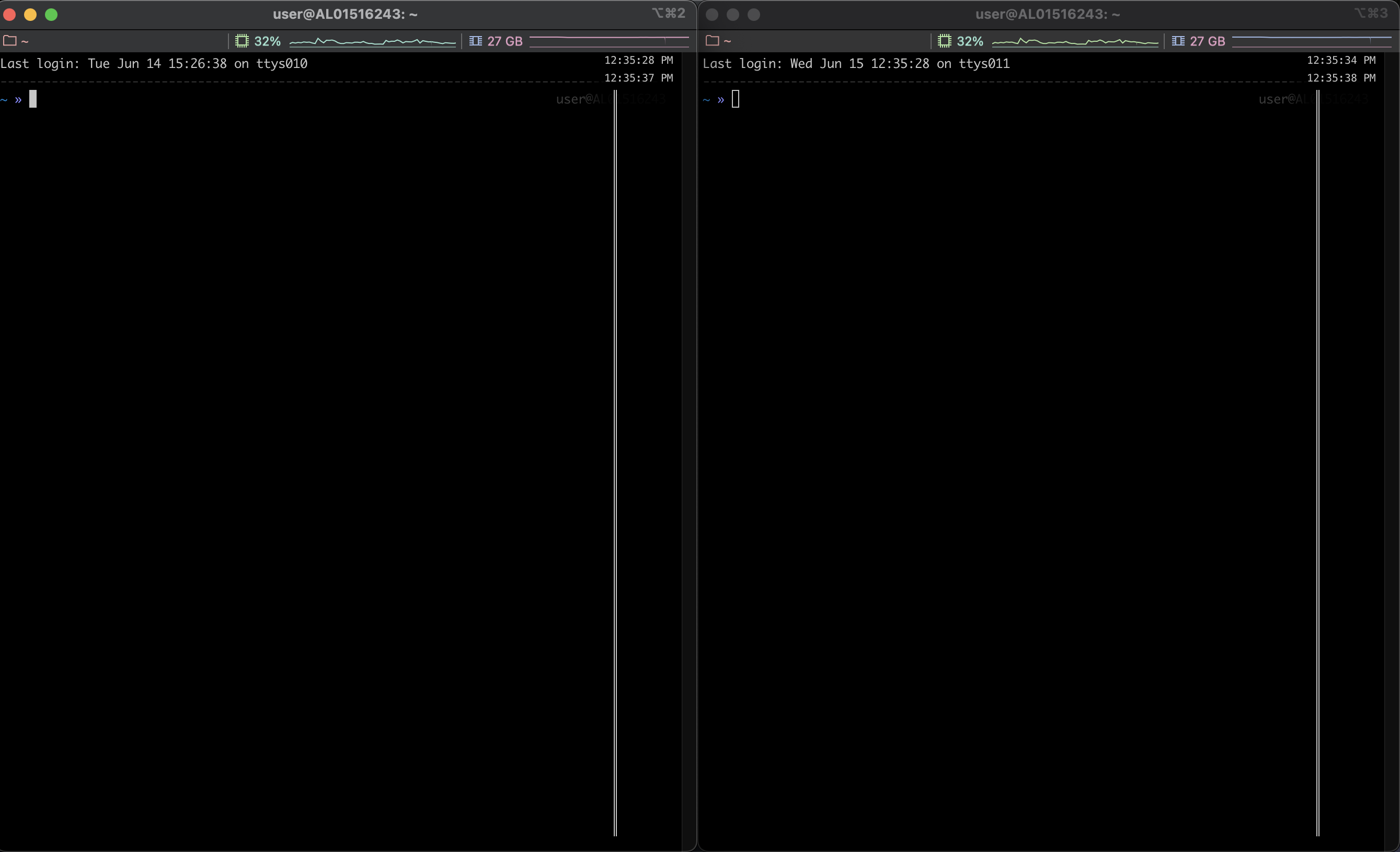Image resolution: width=1400 pixels, height=852 pixels.
Task: Click the left window title text
Action: [345, 14]
